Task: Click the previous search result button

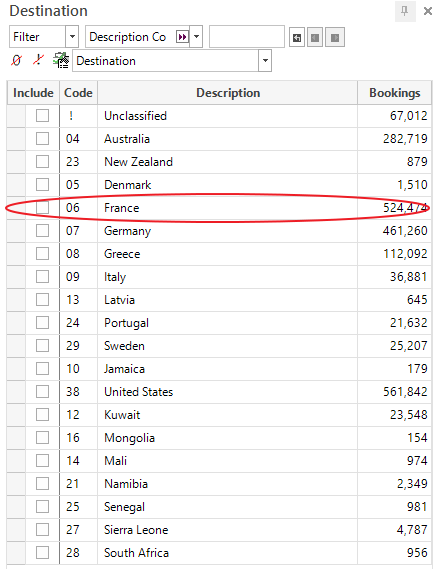Action: 315,37
